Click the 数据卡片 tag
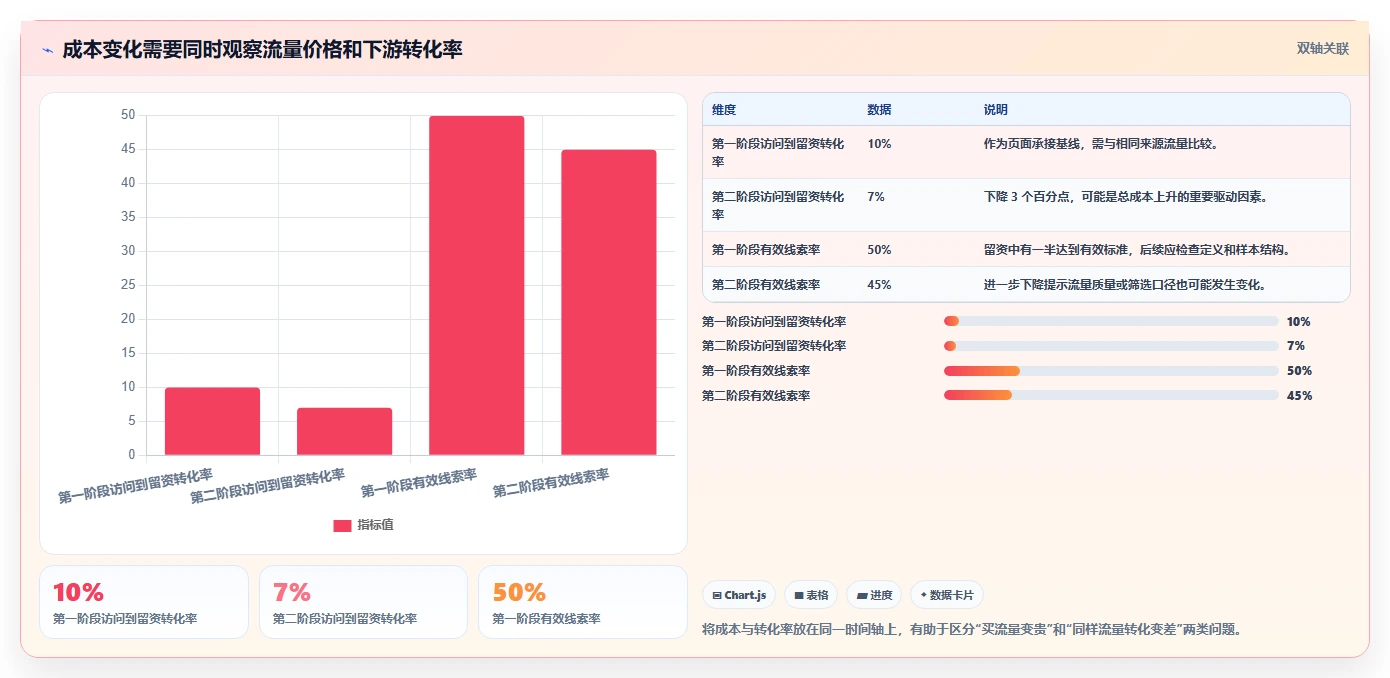The width and height of the screenshot is (1390, 678). tap(947, 595)
